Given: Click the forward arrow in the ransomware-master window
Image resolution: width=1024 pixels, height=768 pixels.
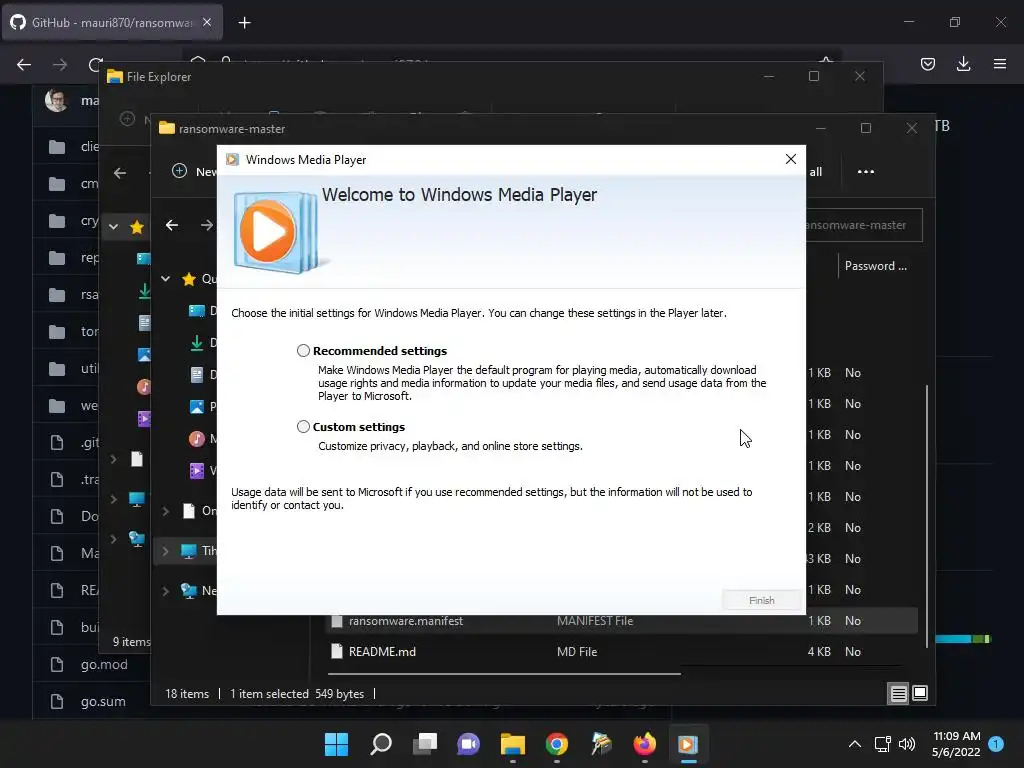Looking at the screenshot, I should [207, 225].
